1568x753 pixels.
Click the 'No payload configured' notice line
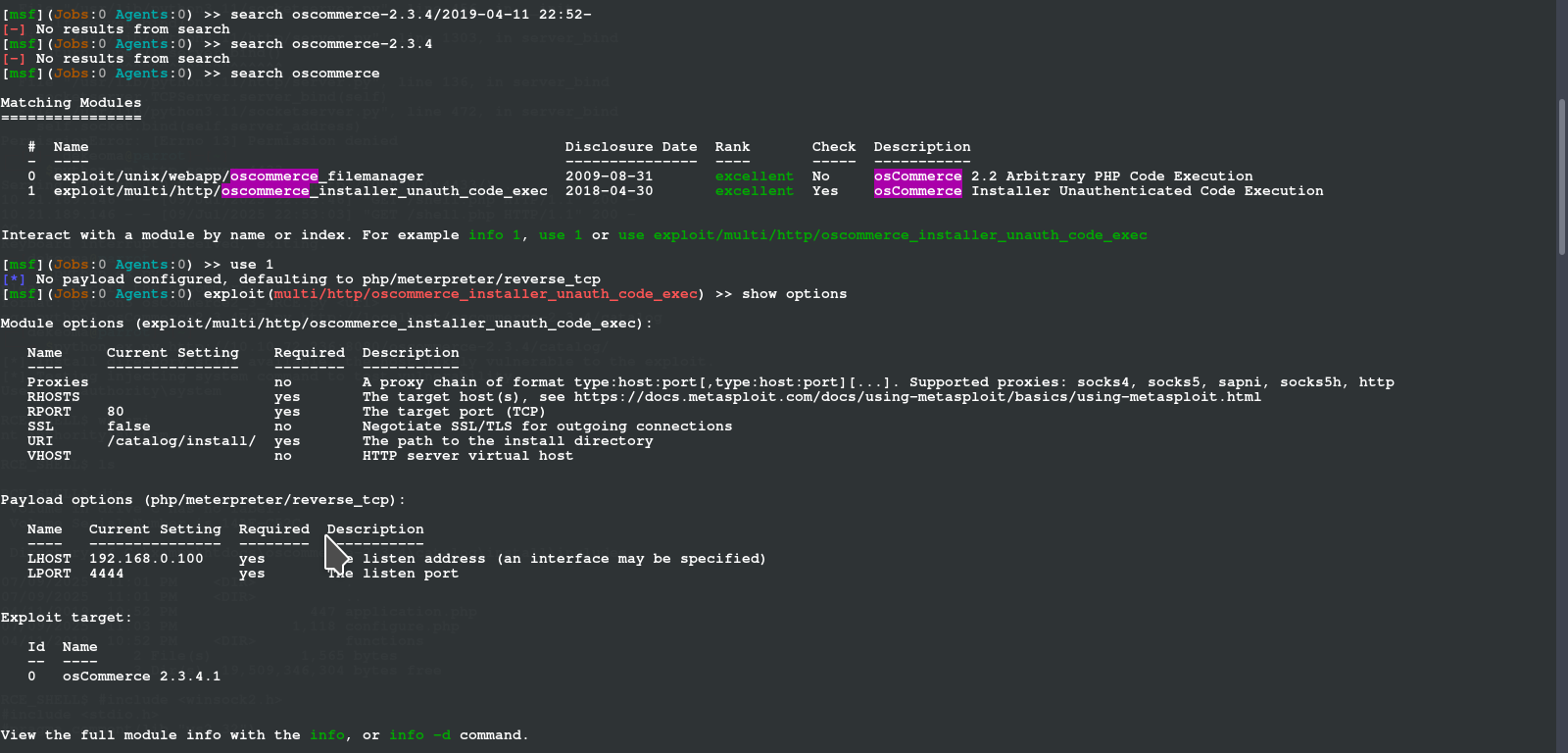[301, 279]
